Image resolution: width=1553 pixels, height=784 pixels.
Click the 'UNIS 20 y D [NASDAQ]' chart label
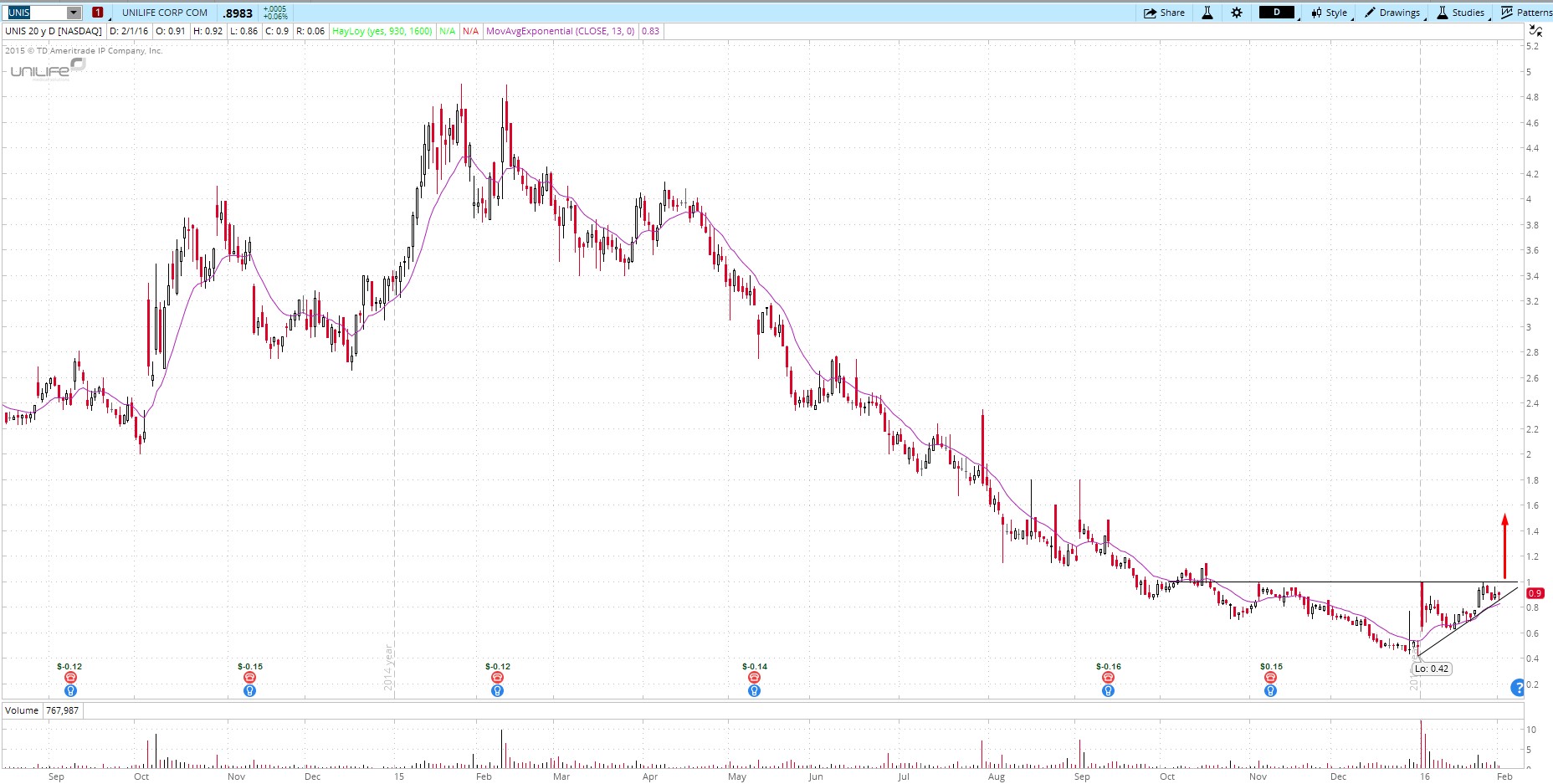[54, 31]
